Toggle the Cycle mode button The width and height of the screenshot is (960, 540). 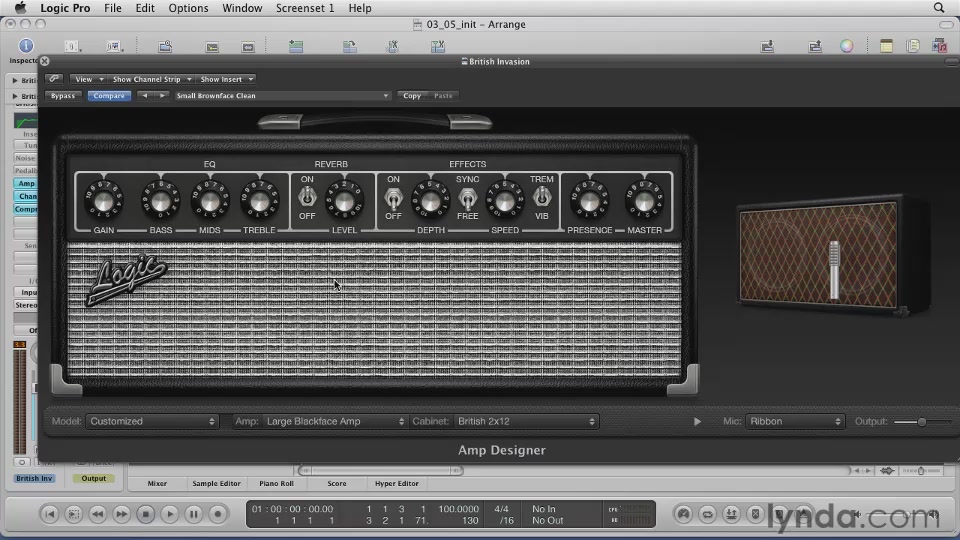coord(707,514)
